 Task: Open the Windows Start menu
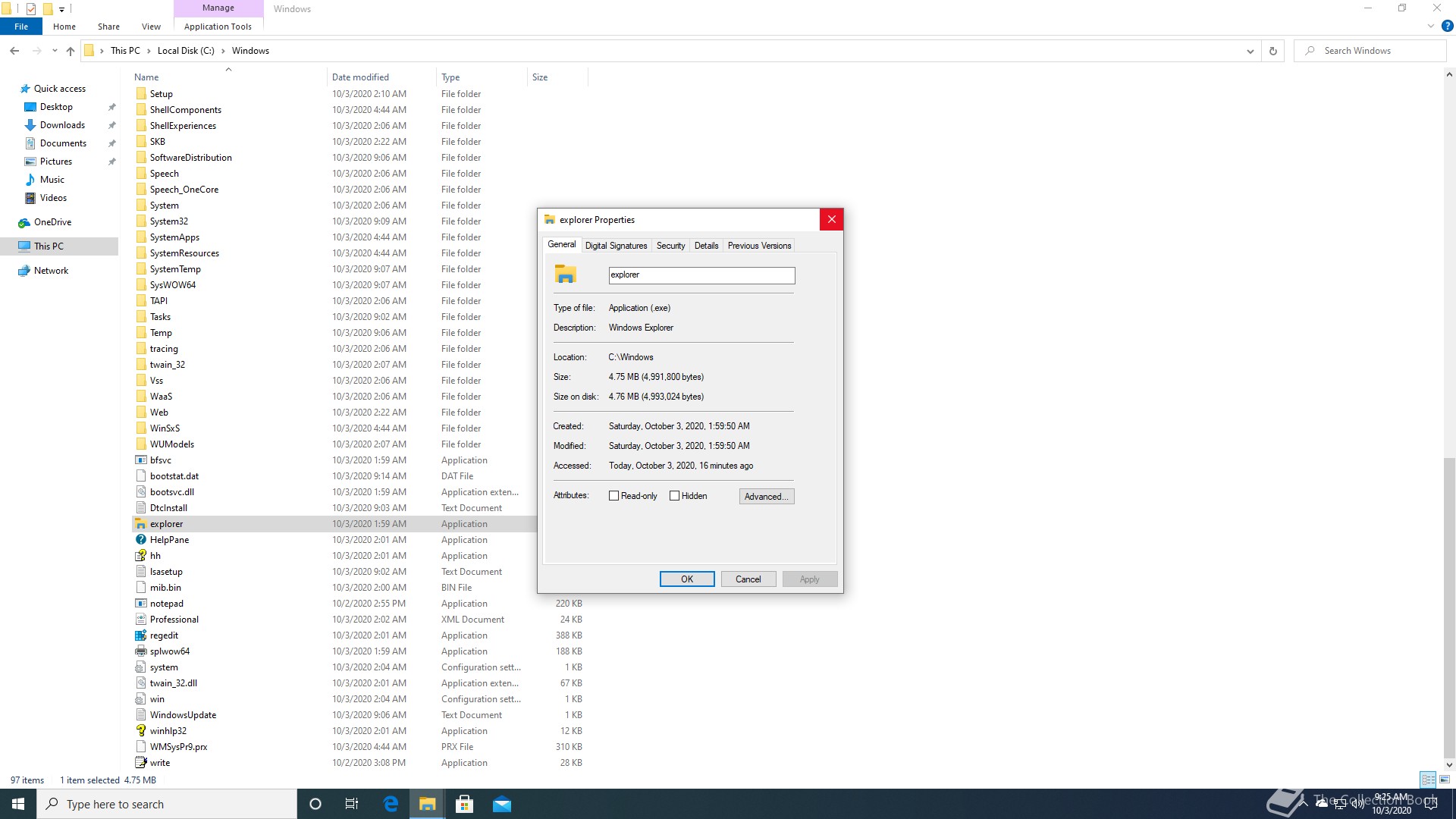pyautogui.click(x=18, y=804)
